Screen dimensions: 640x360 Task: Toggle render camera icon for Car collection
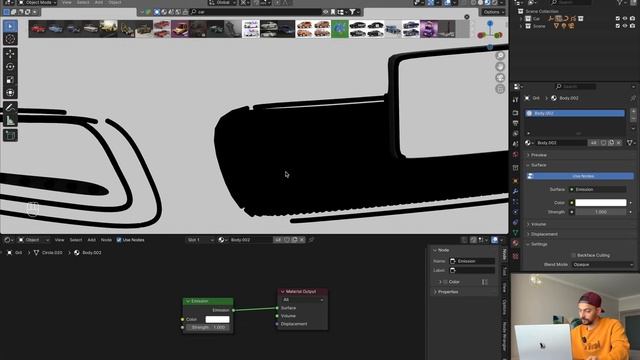click(632, 18)
